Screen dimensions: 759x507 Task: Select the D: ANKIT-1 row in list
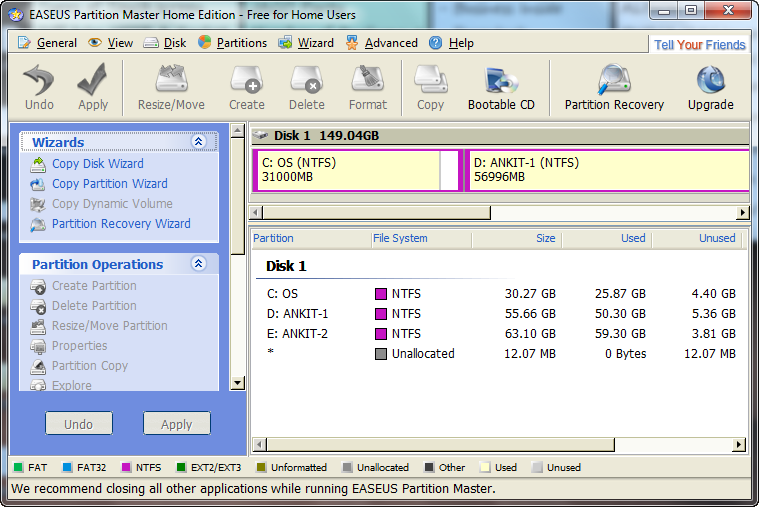pos(501,314)
